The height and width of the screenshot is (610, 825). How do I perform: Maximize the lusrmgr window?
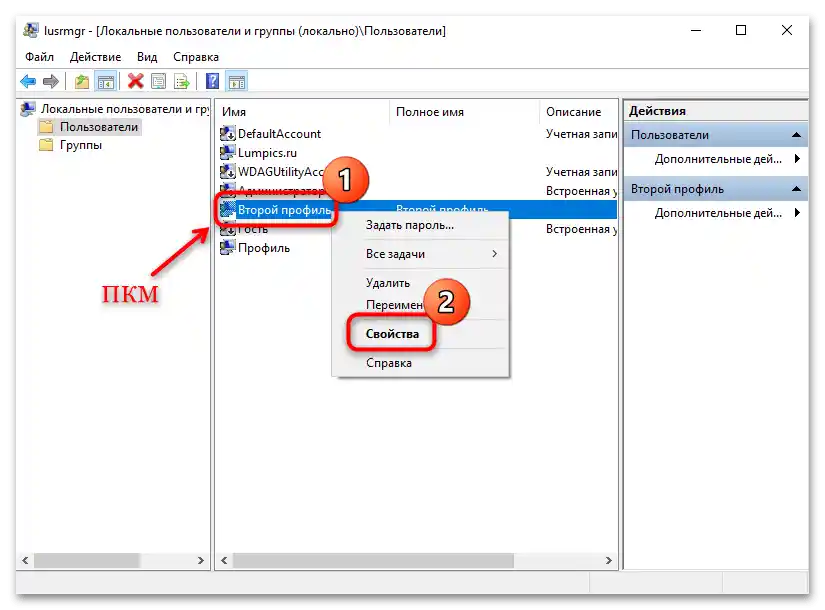pyautogui.click(x=741, y=30)
